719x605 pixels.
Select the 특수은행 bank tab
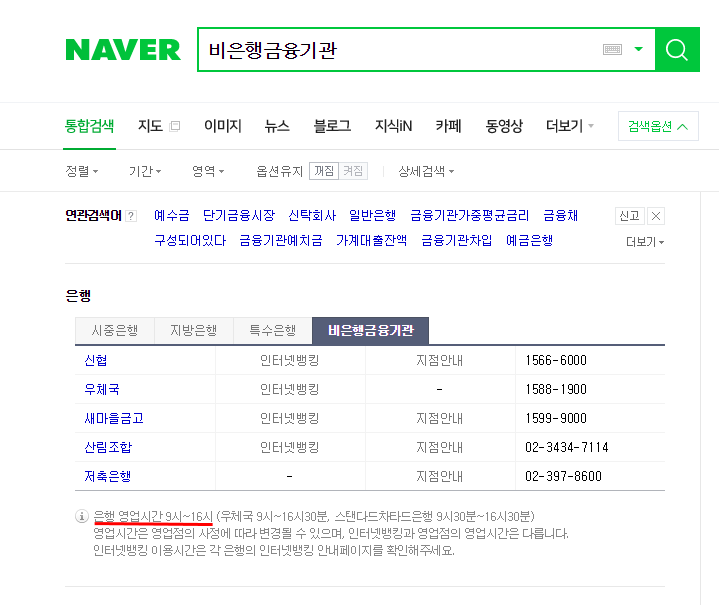pos(272,330)
